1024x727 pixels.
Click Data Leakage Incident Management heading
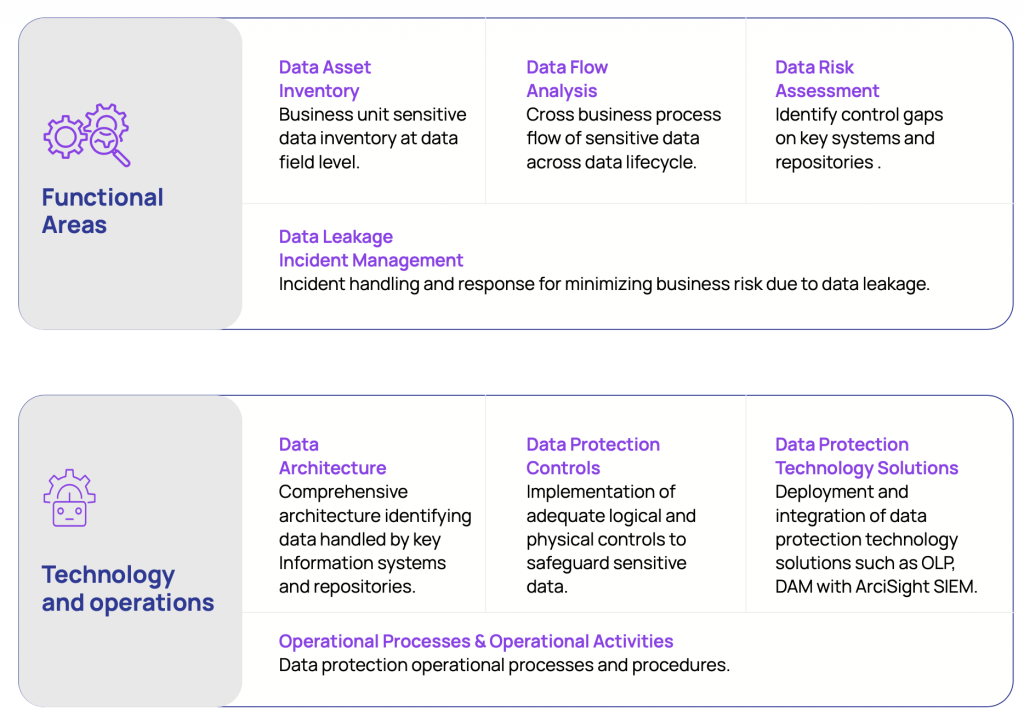pos(370,248)
